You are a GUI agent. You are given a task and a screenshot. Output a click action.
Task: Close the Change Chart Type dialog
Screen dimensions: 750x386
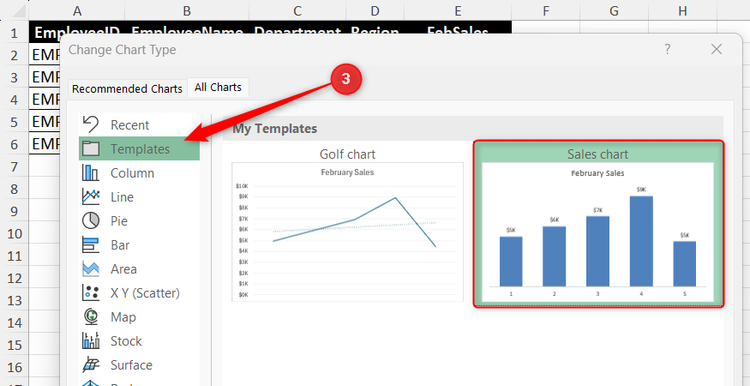click(716, 49)
